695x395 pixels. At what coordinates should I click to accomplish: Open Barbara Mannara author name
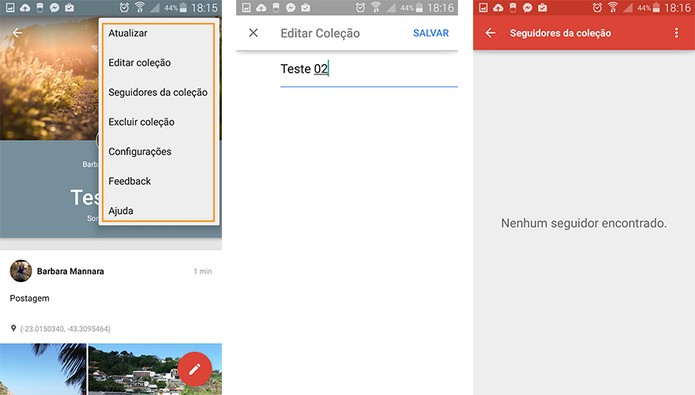coord(70,271)
